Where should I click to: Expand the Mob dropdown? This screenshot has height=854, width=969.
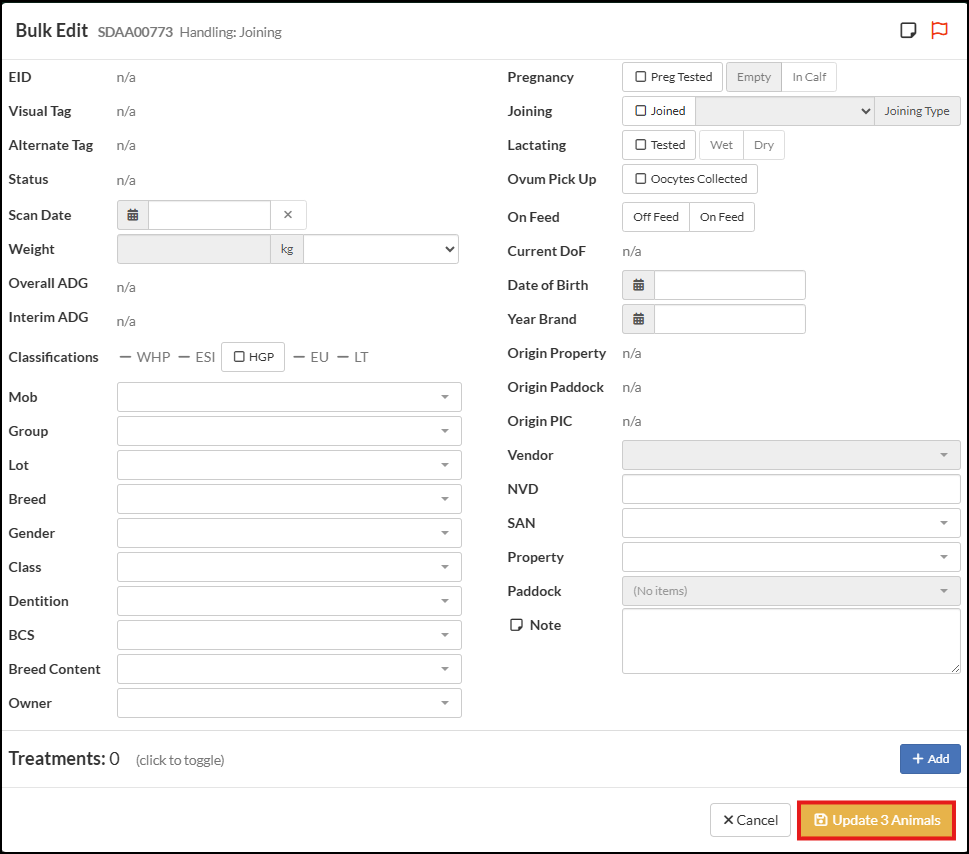pyautogui.click(x=289, y=397)
